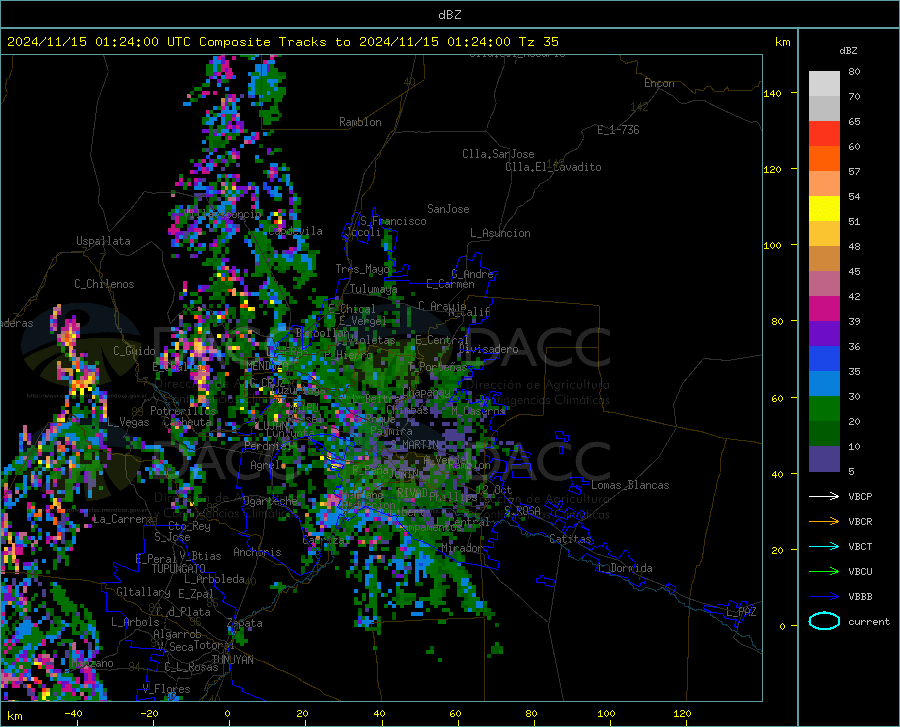Click the 120 km x-axis tick label
The image size is (900, 727).
coord(682,714)
